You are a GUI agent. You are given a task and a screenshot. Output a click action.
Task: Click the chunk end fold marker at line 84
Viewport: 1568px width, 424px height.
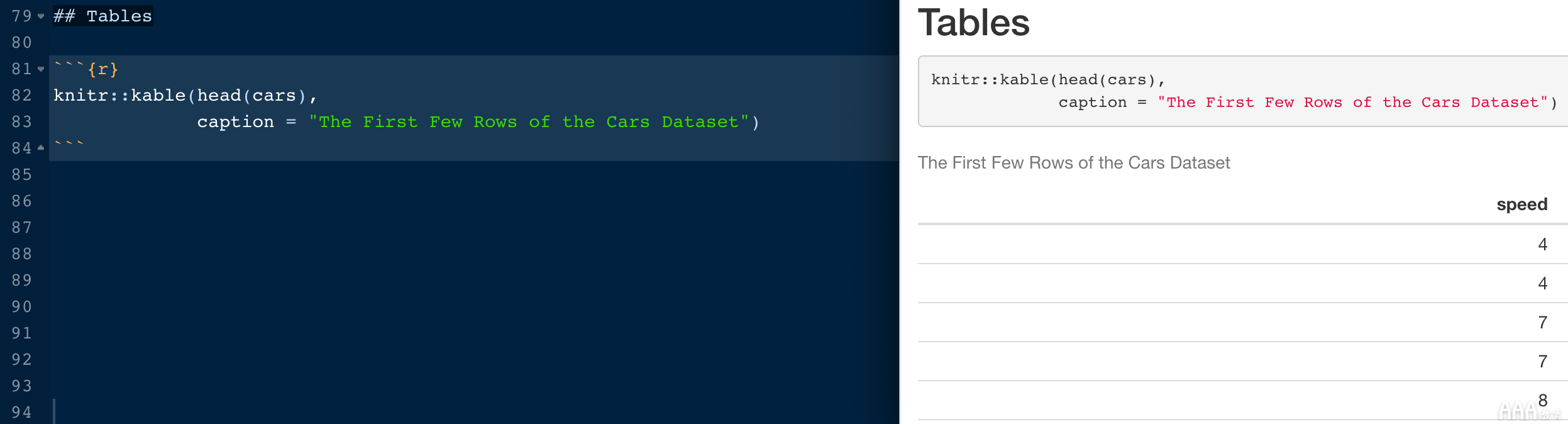(x=41, y=148)
